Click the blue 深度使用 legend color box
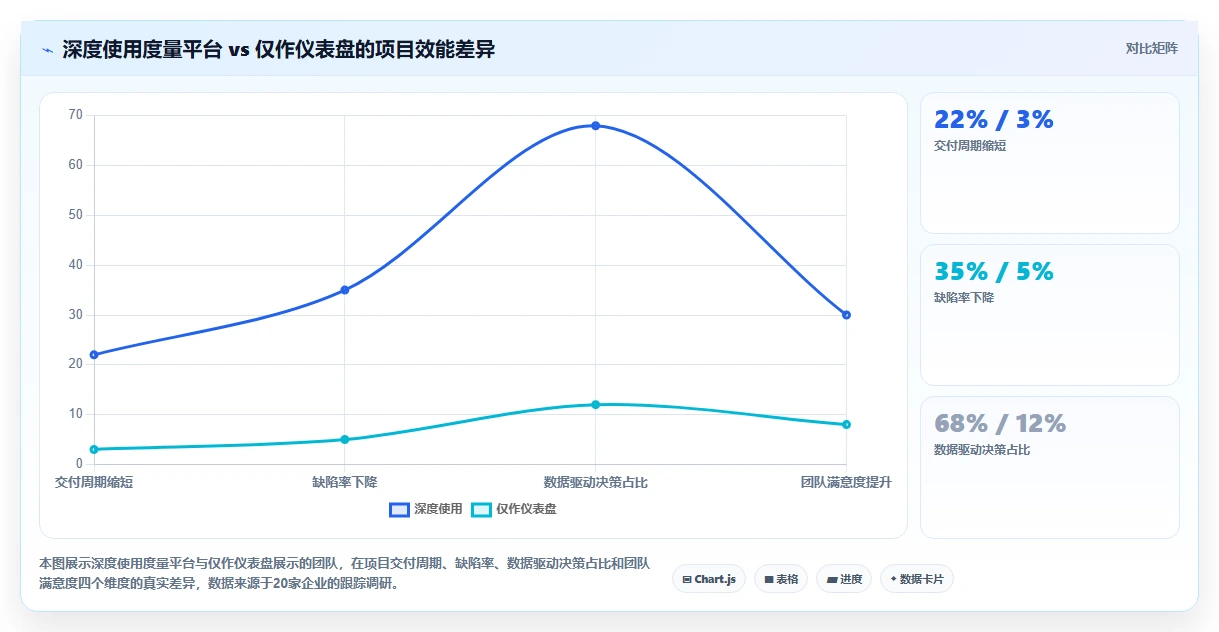Image resolution: width=1219 pixels, height=632 pixels. point(399,509)
